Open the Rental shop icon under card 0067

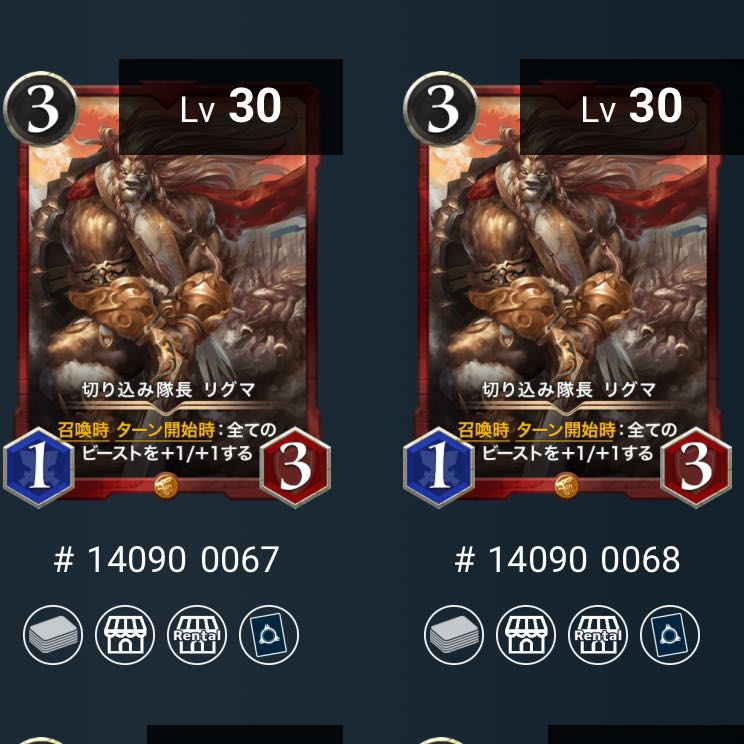point(197,635)
